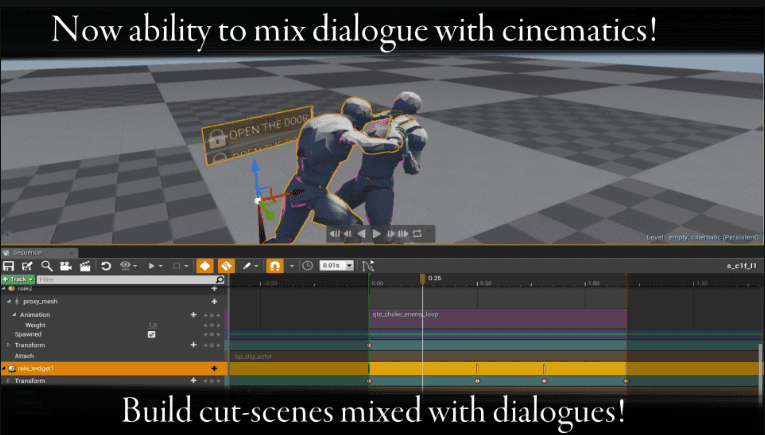Image resolution: width=765 pixels, height=435 pixels.
Task: Click plus on role_widget1 Transform row
Action: [x=194, y=380]
